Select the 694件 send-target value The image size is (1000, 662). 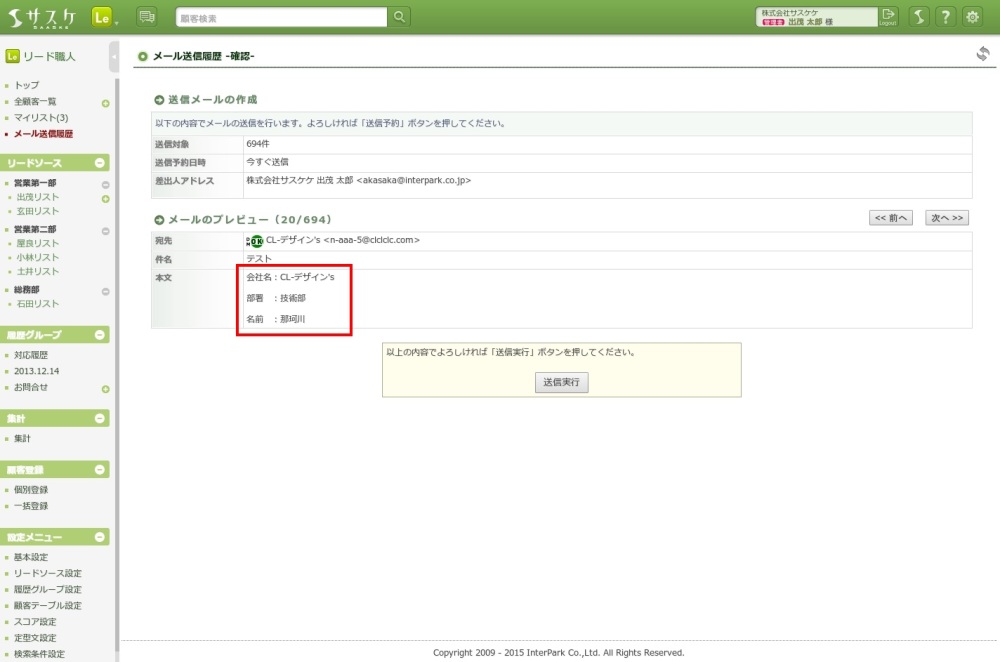click(x=258, y=144)
